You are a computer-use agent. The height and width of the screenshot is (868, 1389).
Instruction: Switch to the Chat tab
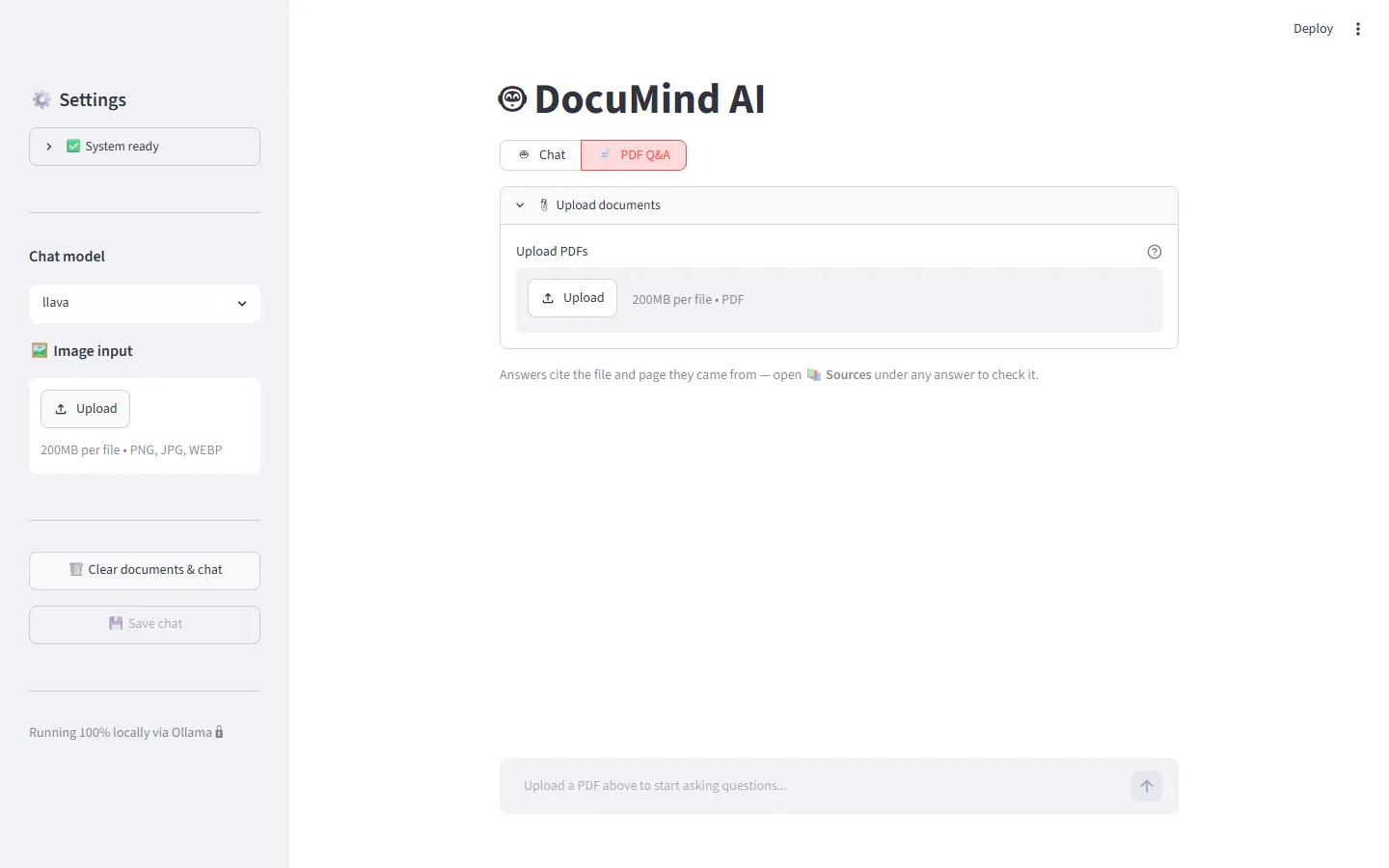[540, 155]
